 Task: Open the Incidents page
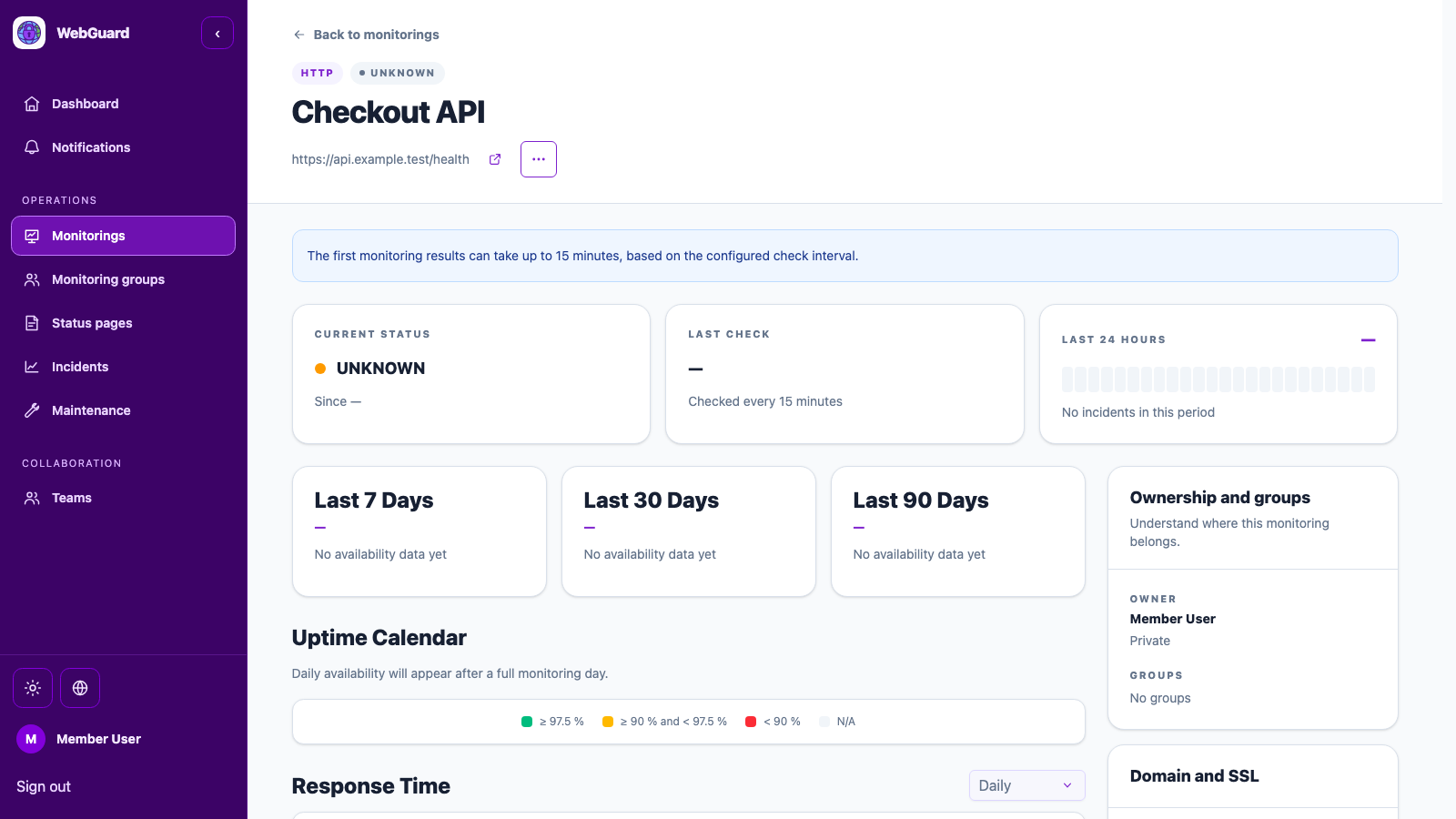[x=123, y=367]
